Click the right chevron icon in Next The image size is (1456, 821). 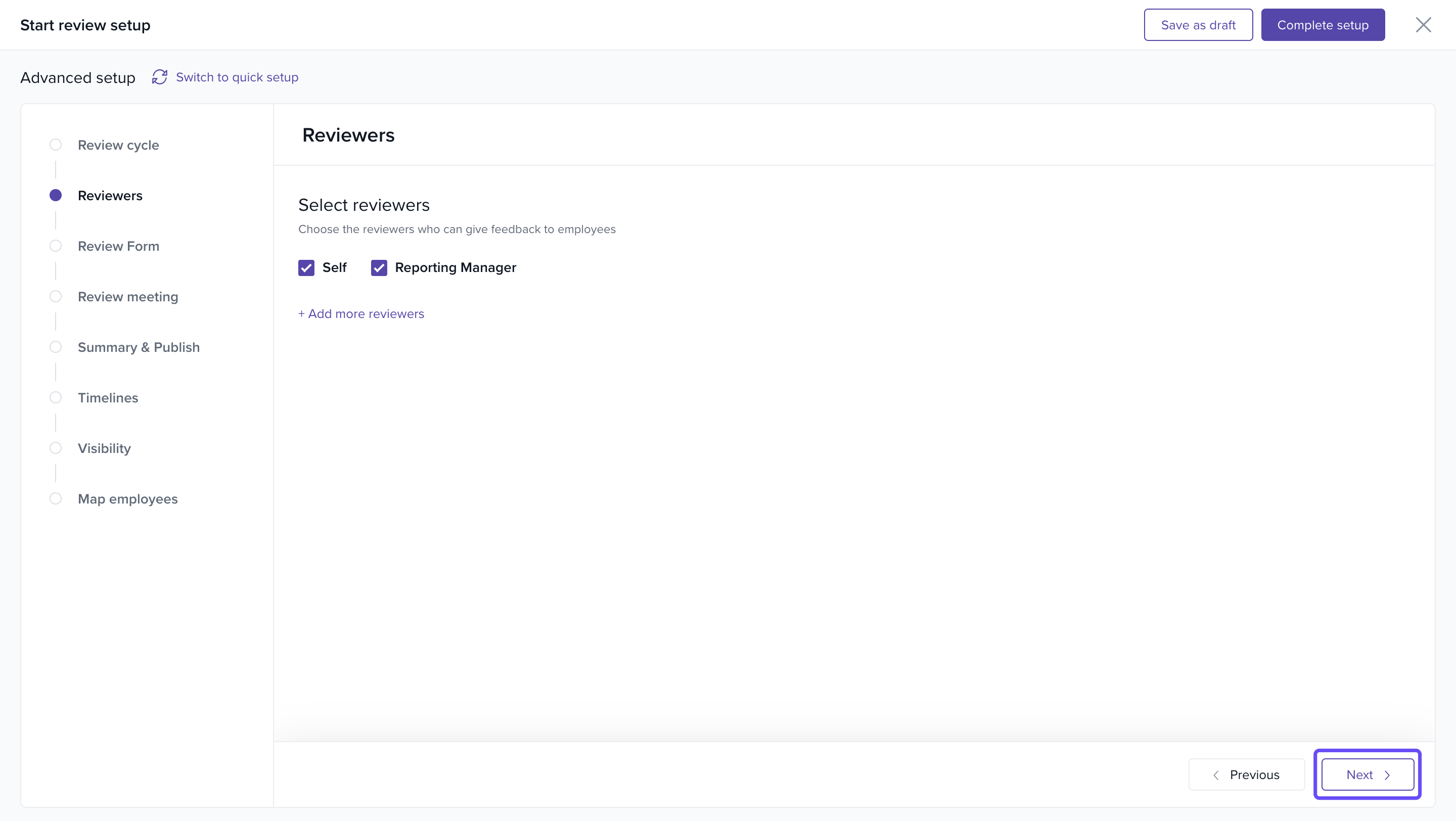tap(1387, 774)
